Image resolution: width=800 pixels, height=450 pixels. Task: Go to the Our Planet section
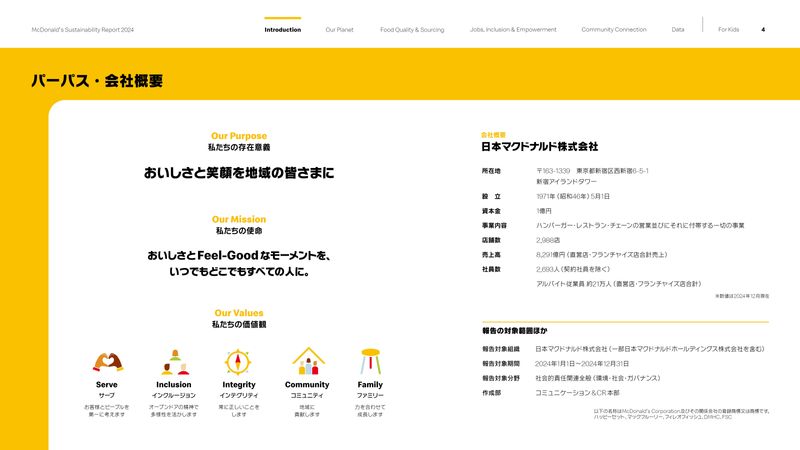[339, 30]
